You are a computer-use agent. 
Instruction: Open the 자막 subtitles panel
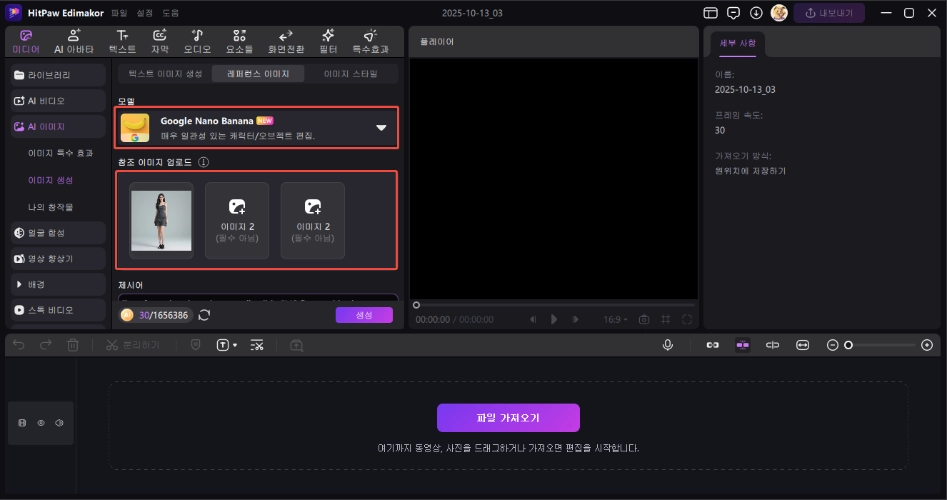159,41
